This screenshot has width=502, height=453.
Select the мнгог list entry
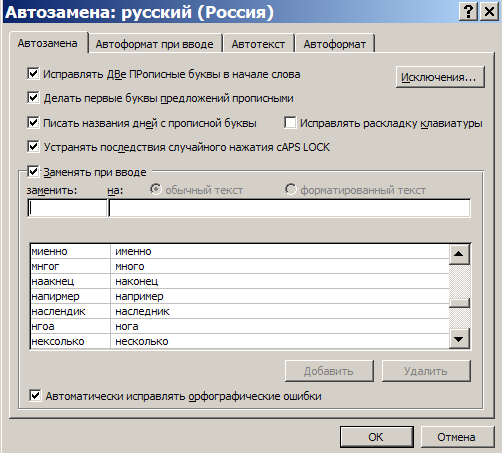click(45, 266)
